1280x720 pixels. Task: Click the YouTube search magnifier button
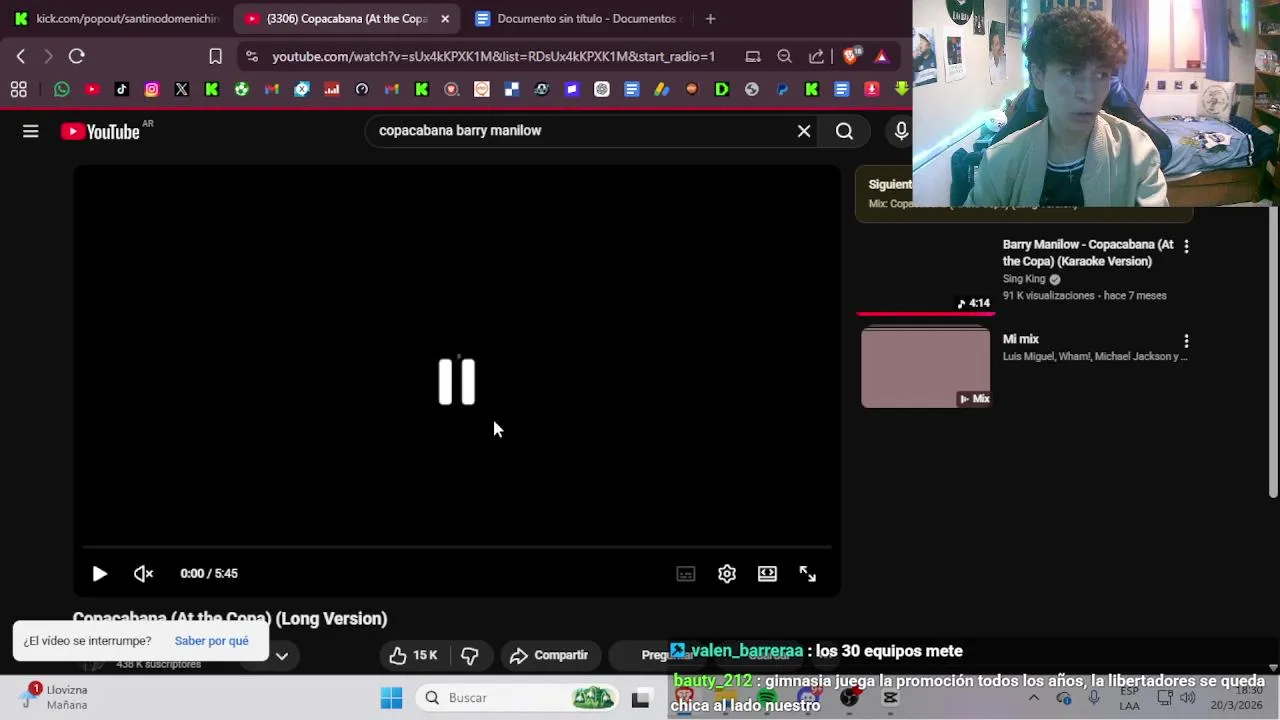pyautogui.click(x=844, y=131)
